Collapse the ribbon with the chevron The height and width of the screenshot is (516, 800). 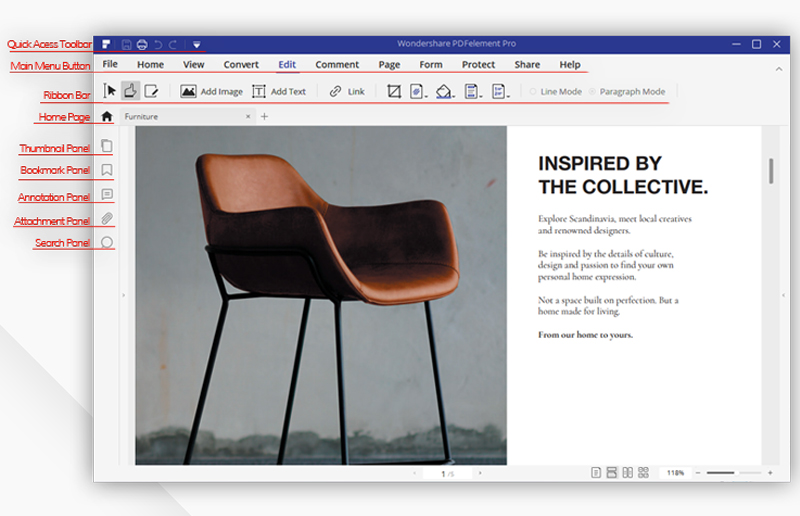tap(779, 69)
